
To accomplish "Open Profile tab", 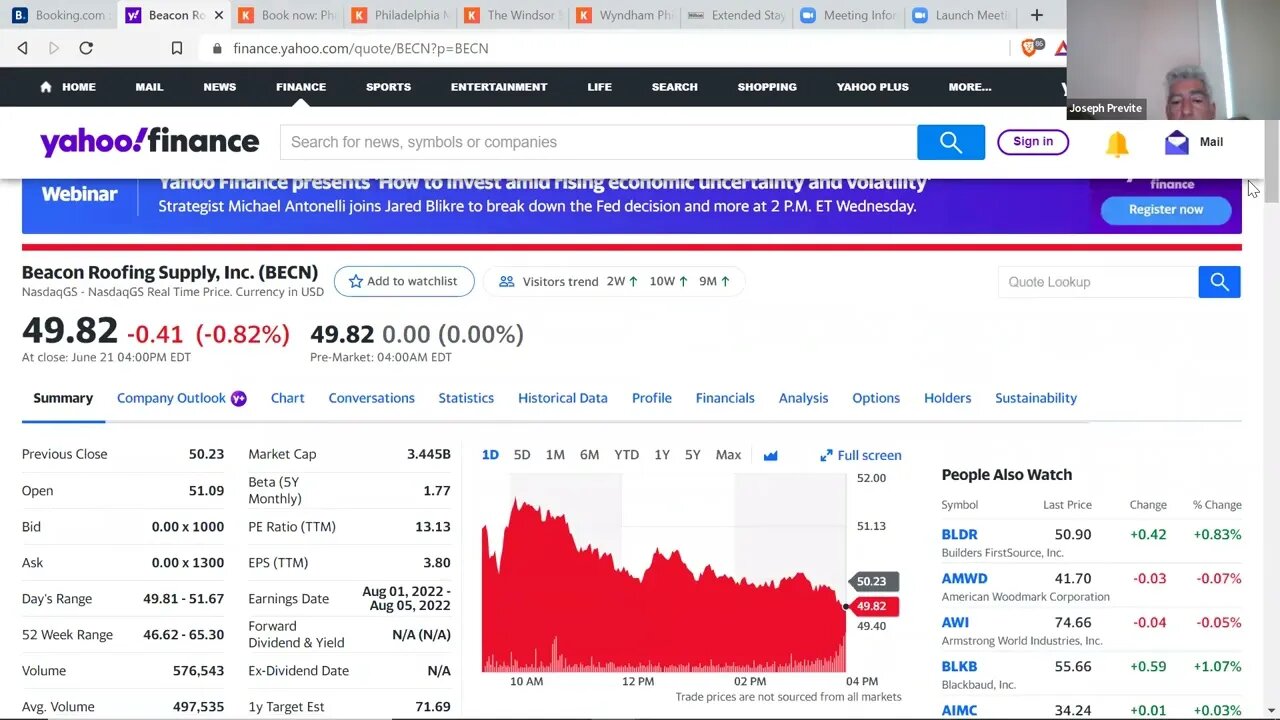I will tap(652, 398).
